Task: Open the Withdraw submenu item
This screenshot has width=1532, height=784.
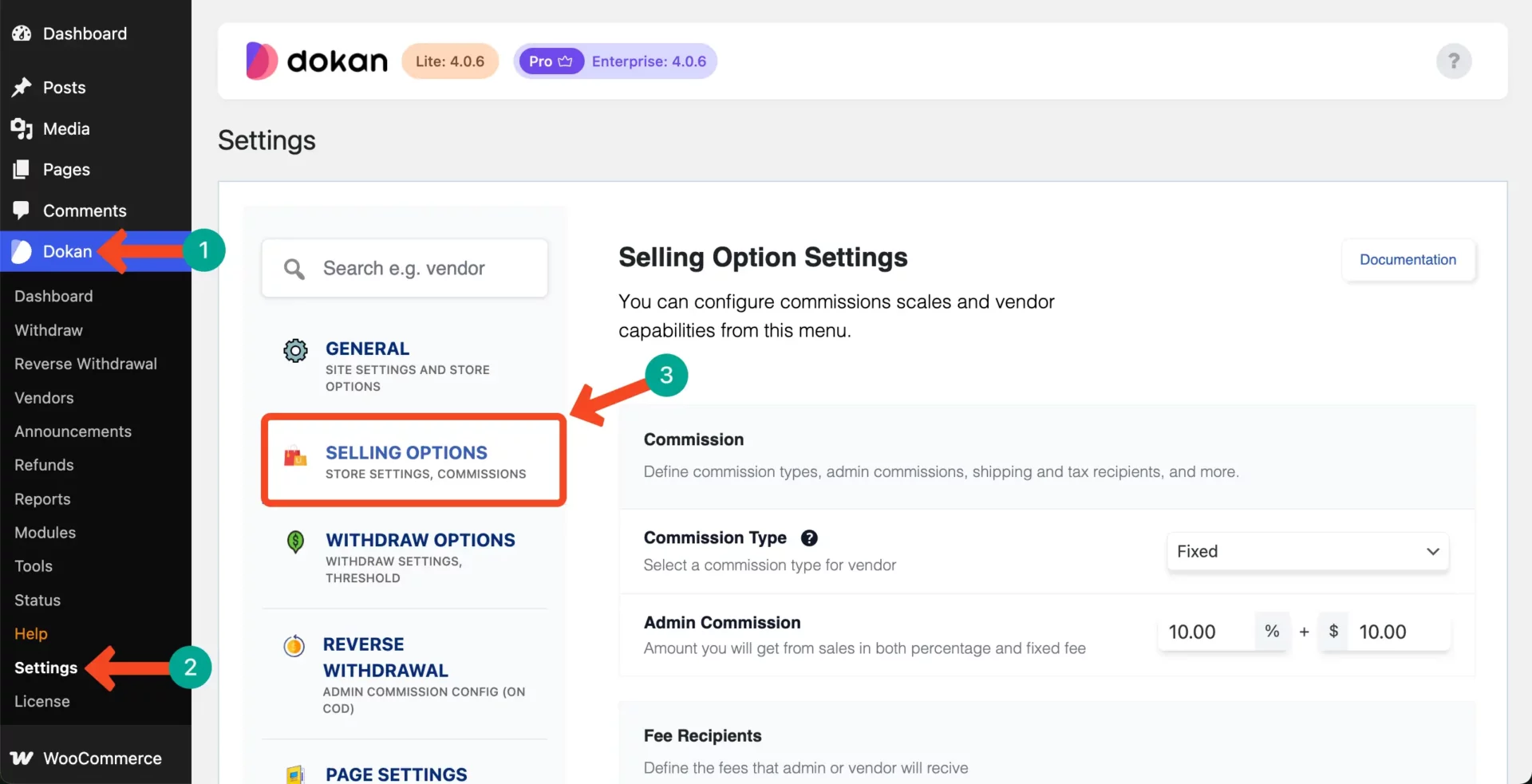Action: click(x=49, y=330)
